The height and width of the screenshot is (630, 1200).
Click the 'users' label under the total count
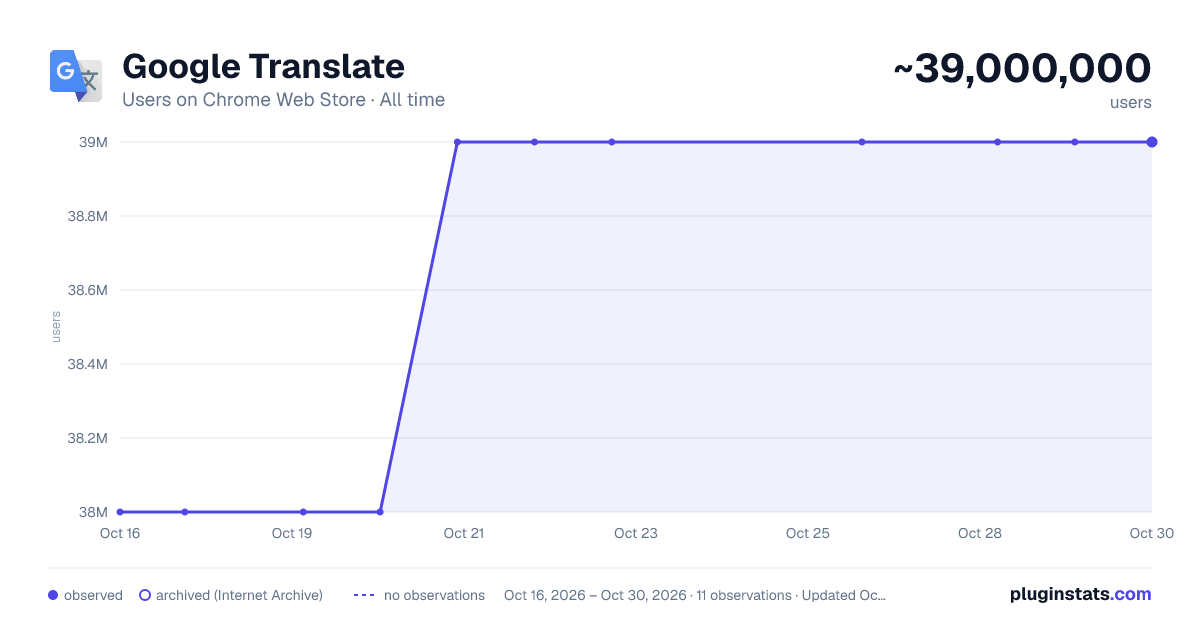pyautogui.click(x=1131, y=102)
